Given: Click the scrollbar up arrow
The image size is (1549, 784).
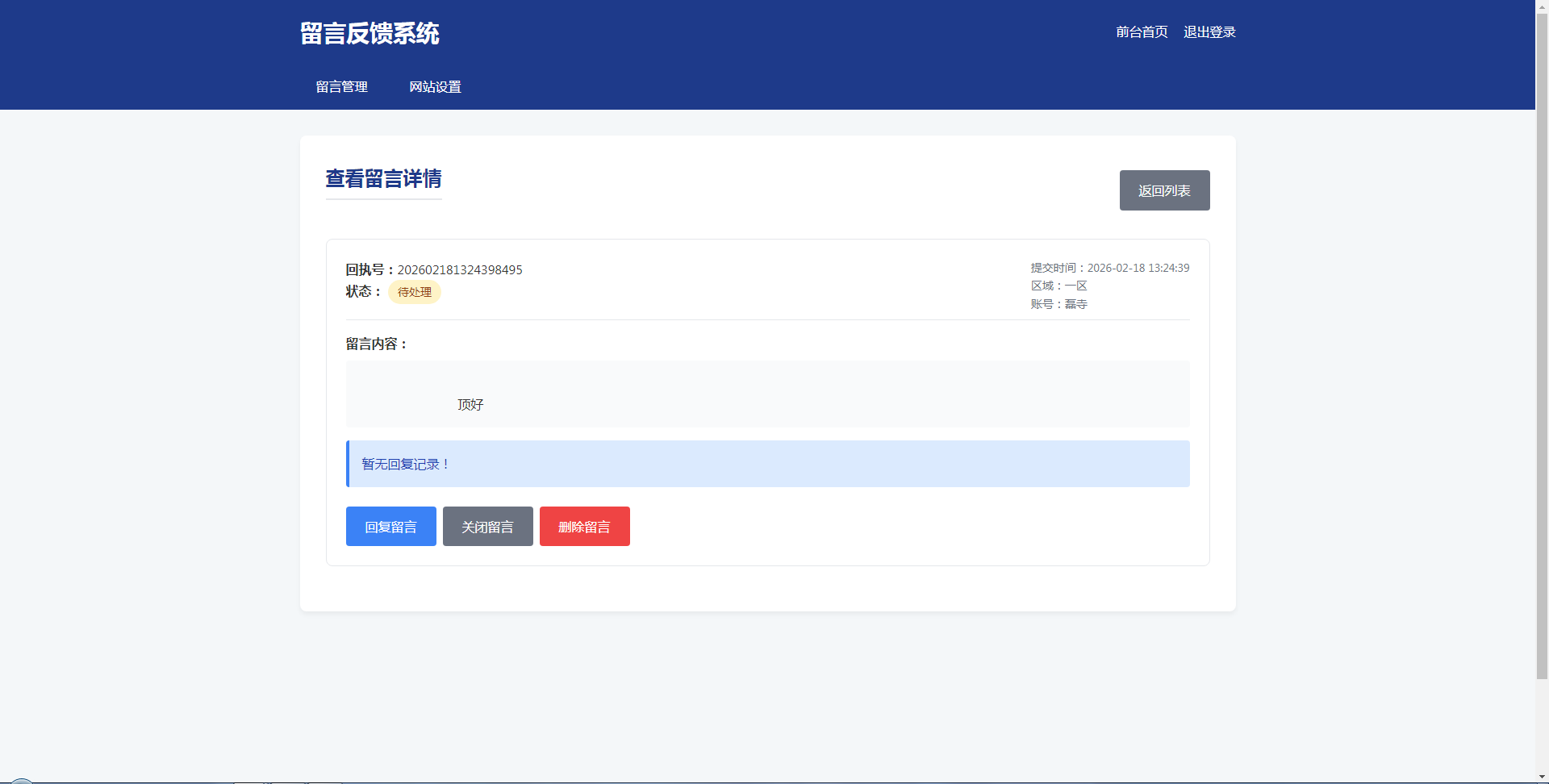Looking at the screenshot, I should 1542,6.
